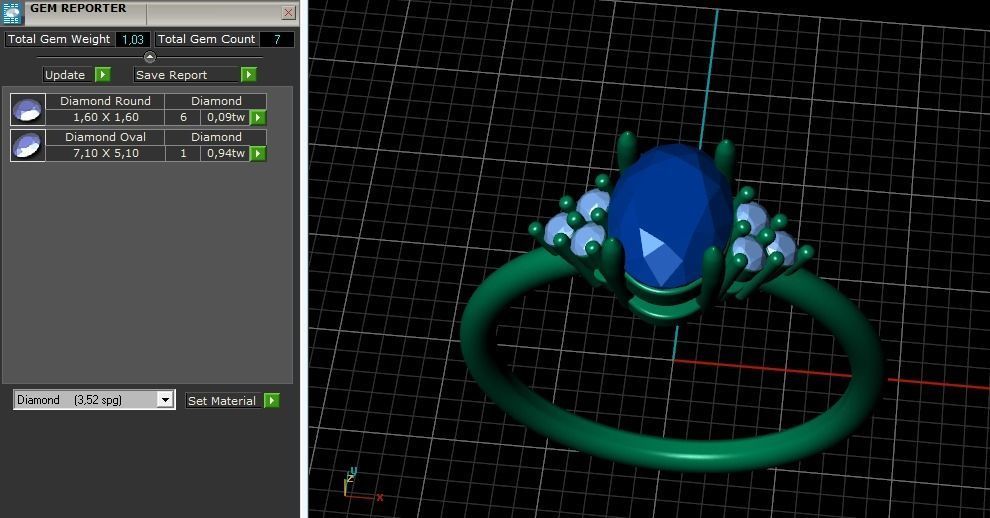Click quantity '6' in Diamond Round row

pos(183,117)
